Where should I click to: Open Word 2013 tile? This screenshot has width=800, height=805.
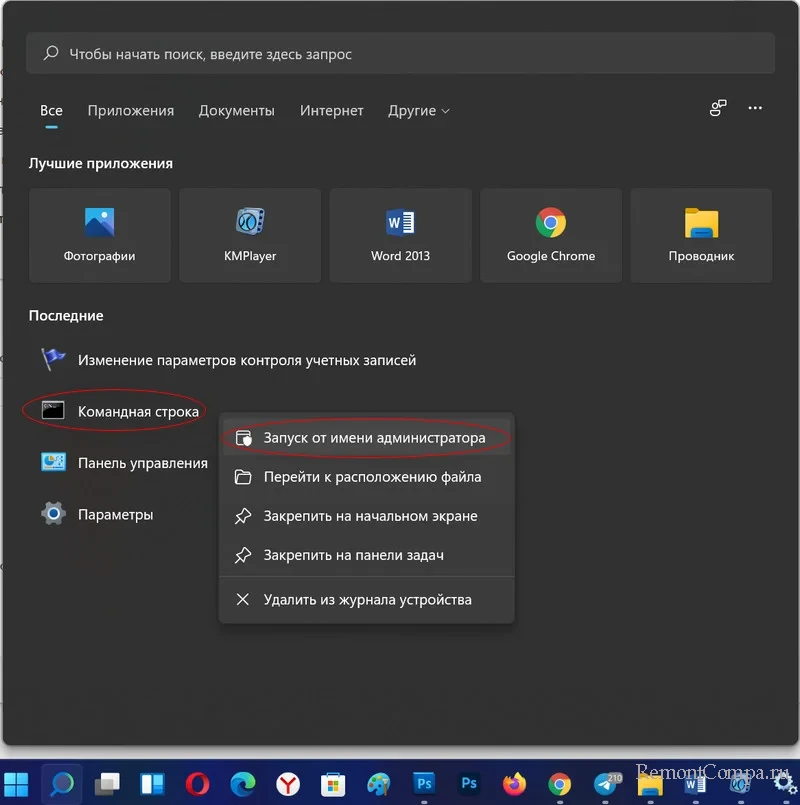point(400,235)
